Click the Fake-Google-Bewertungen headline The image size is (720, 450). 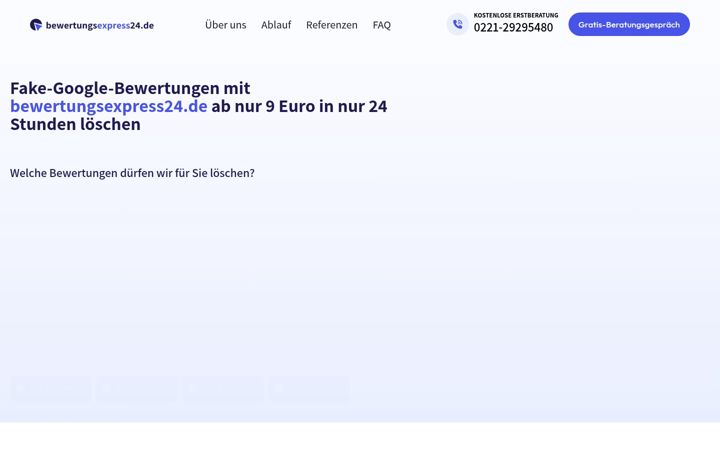point(198,106)
